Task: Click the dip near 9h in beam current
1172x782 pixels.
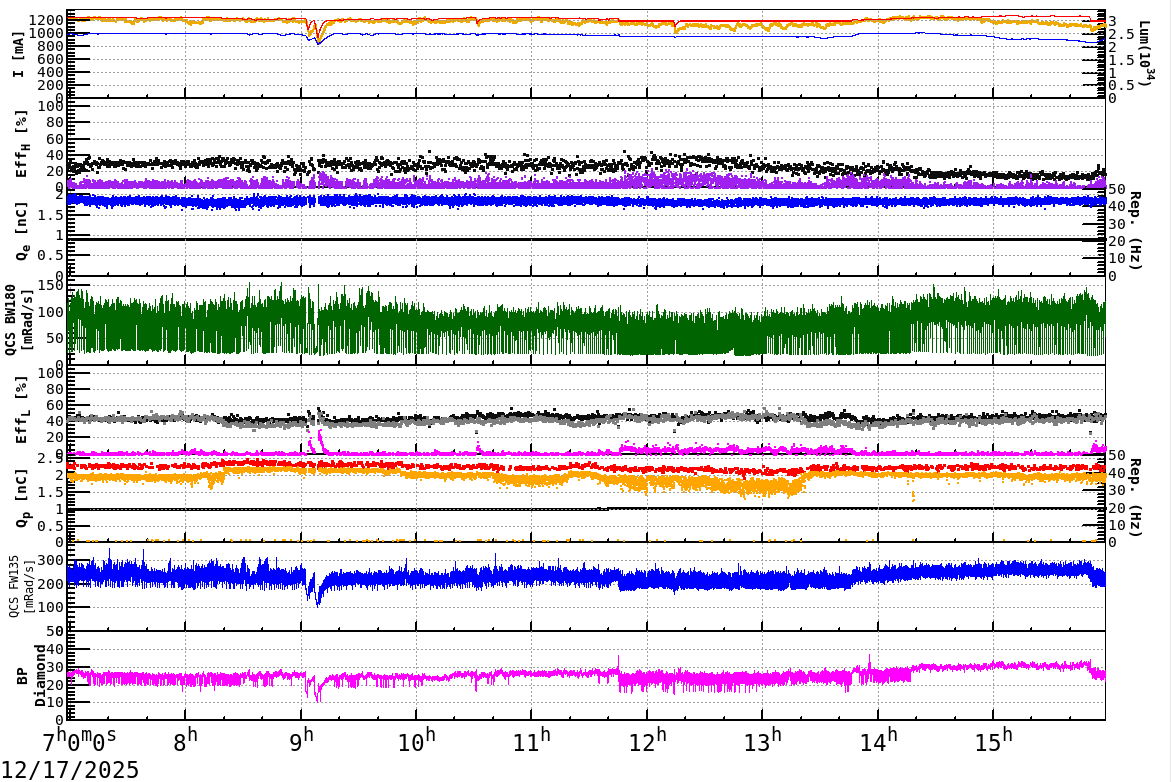Action: pos(315,38)
